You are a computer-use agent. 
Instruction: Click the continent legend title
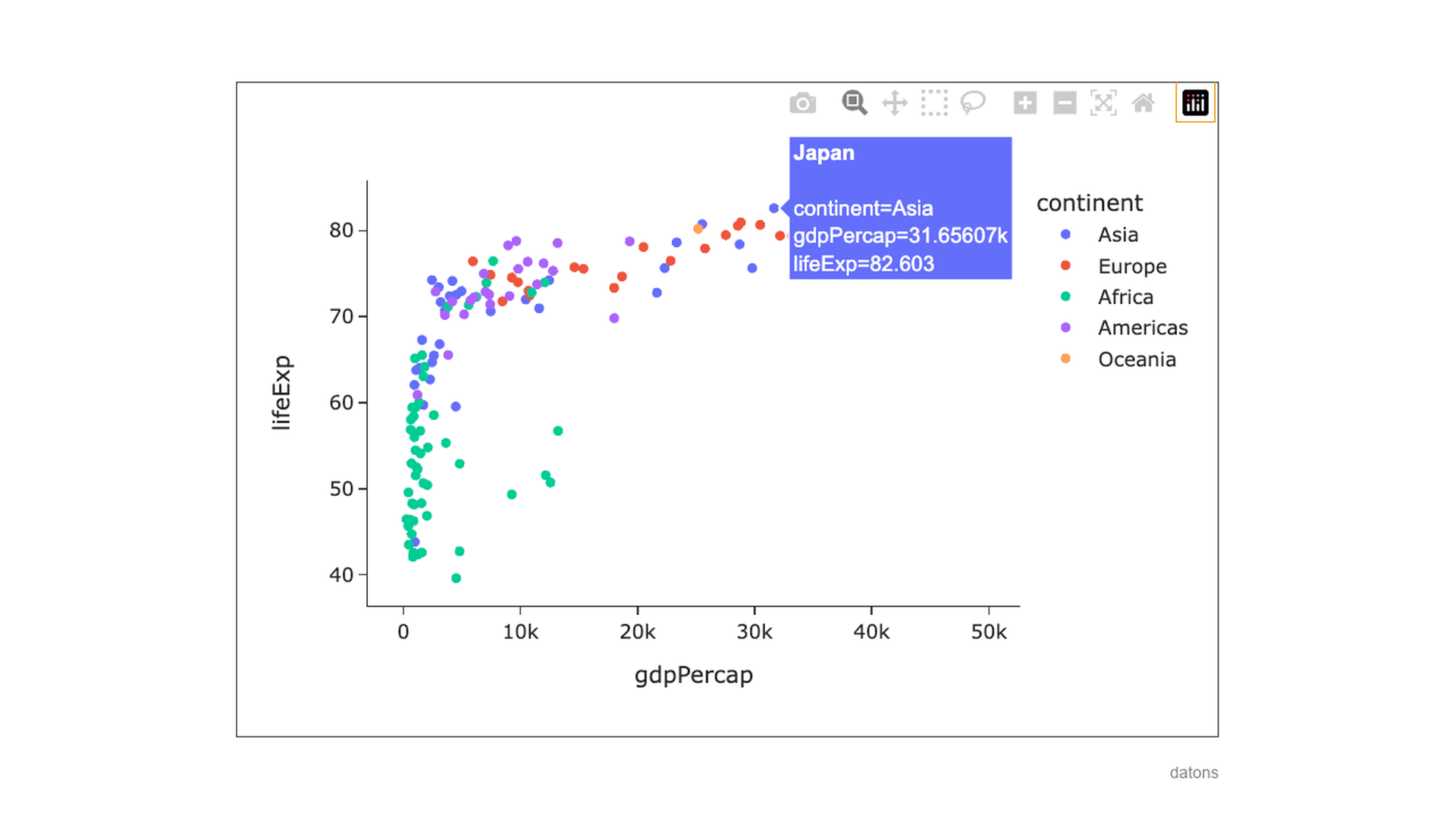point(1090,202)
